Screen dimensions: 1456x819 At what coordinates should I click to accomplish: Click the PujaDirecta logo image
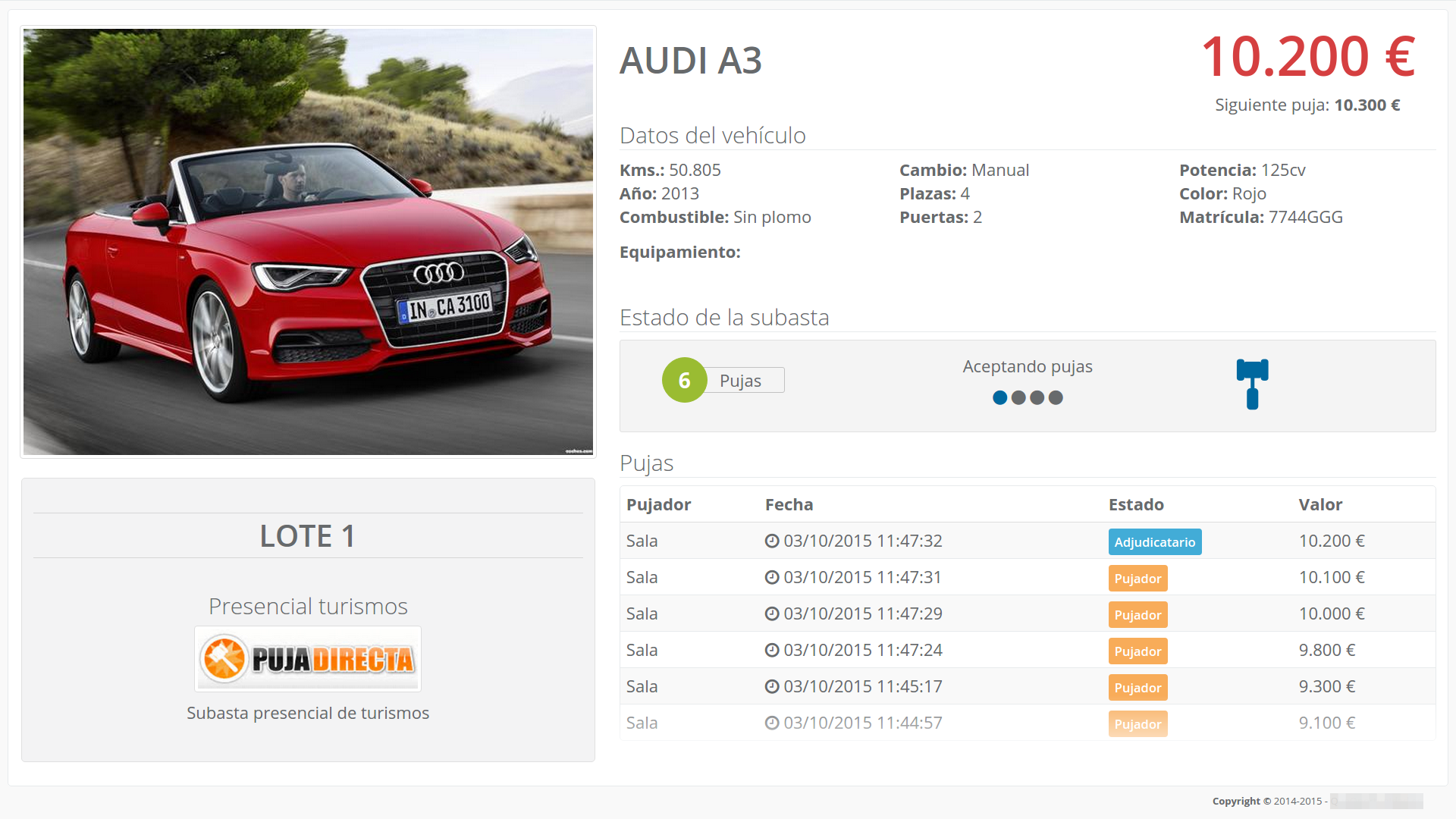point(308,658)
